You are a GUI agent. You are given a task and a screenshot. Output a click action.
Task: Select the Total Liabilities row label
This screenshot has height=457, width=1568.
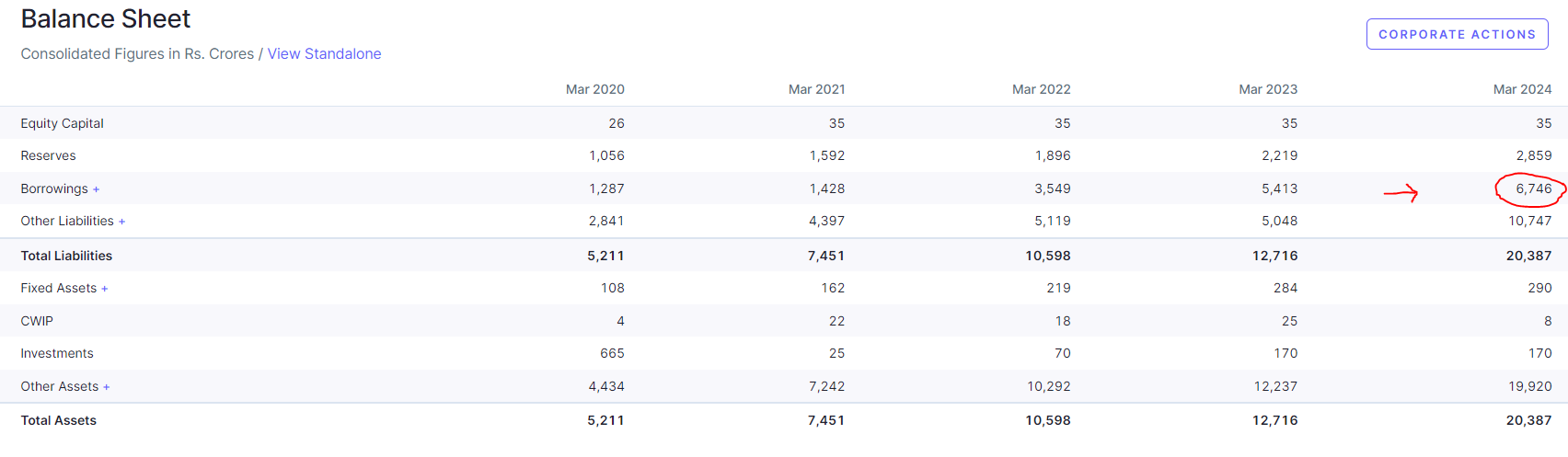click(66, 256)
